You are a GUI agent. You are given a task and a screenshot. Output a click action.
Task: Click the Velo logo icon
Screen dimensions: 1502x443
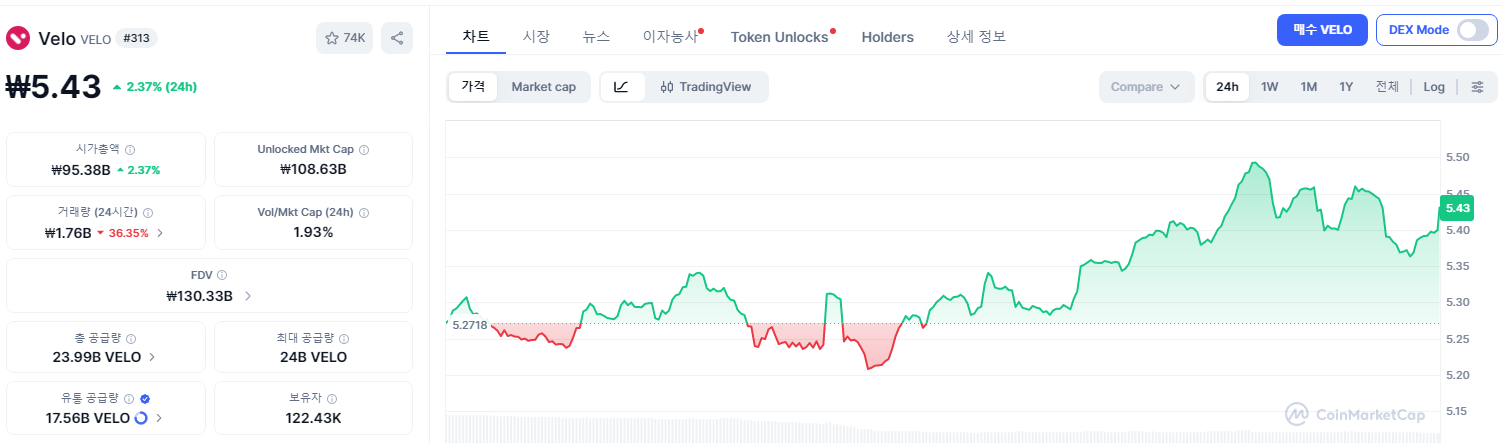pyautogui.click(x=18, y=38)
